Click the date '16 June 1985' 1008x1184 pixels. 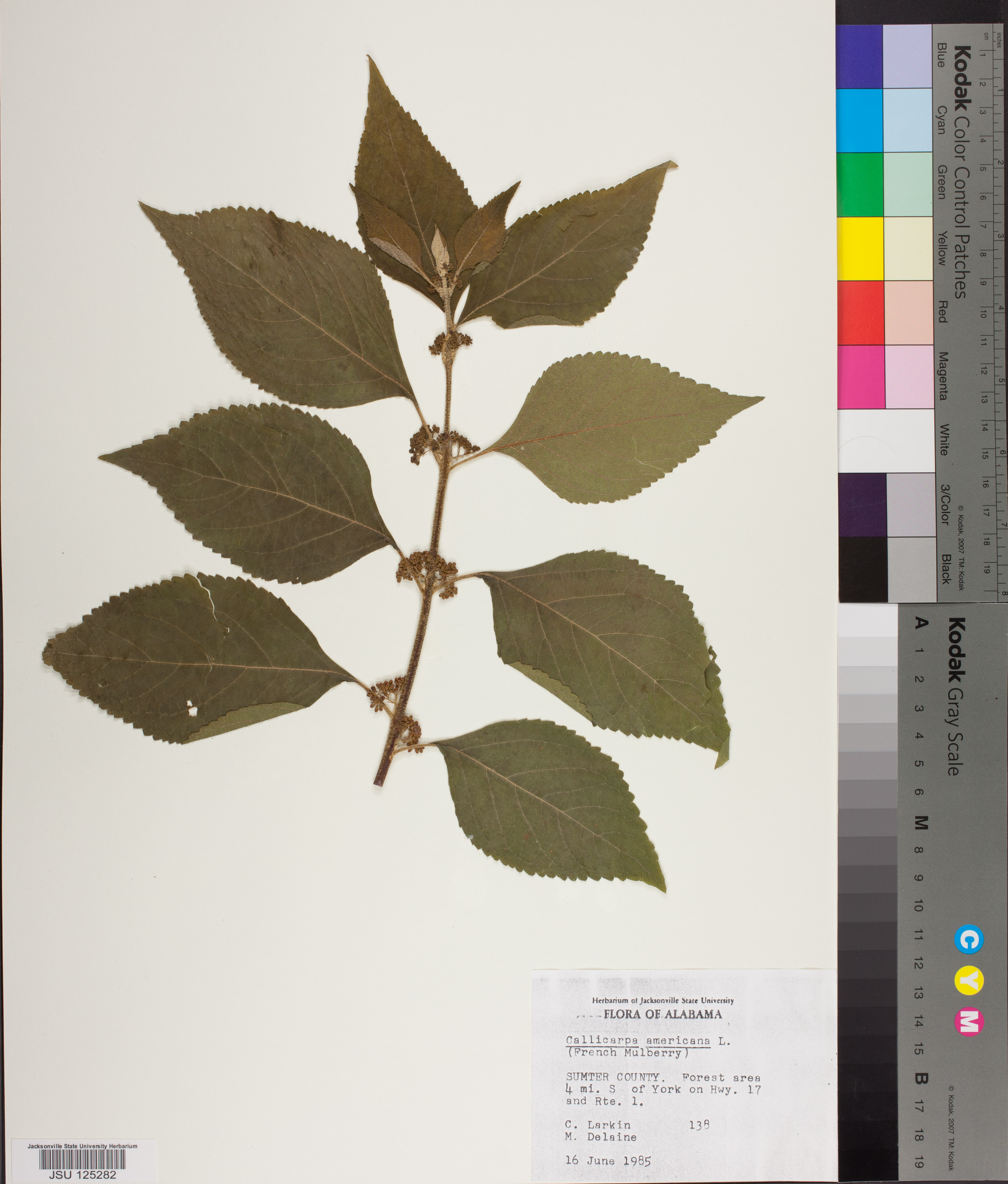[608, 1161]
